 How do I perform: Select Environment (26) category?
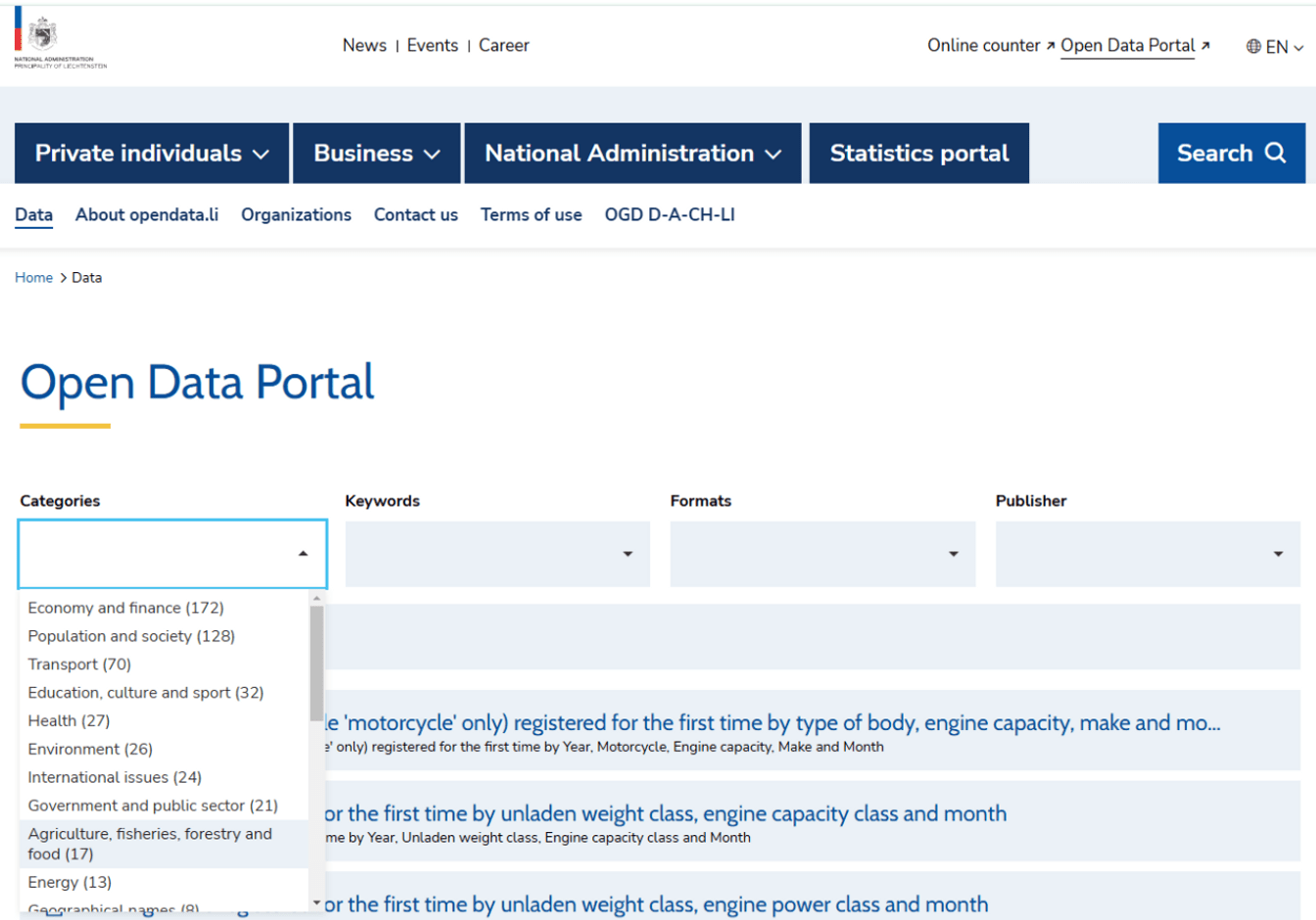[x=164, y=750]
